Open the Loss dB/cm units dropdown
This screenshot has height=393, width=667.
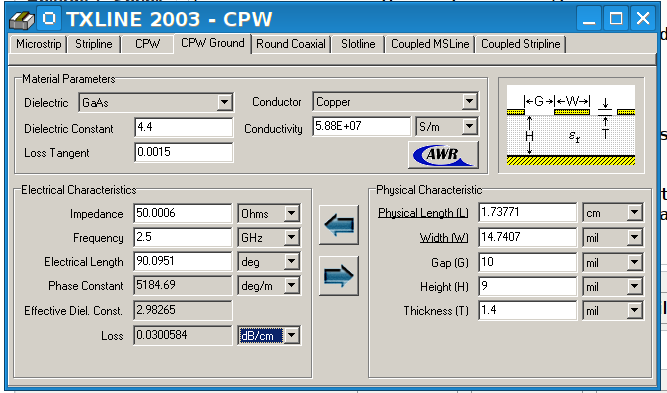(291, 336)
